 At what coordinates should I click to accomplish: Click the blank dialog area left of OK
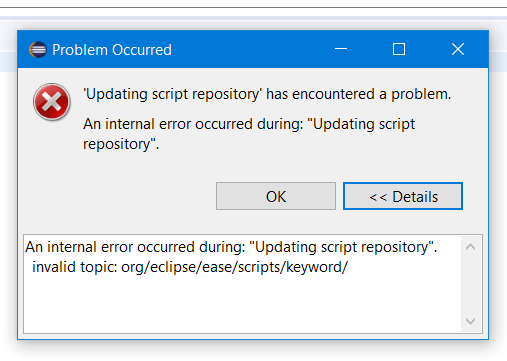117,196
